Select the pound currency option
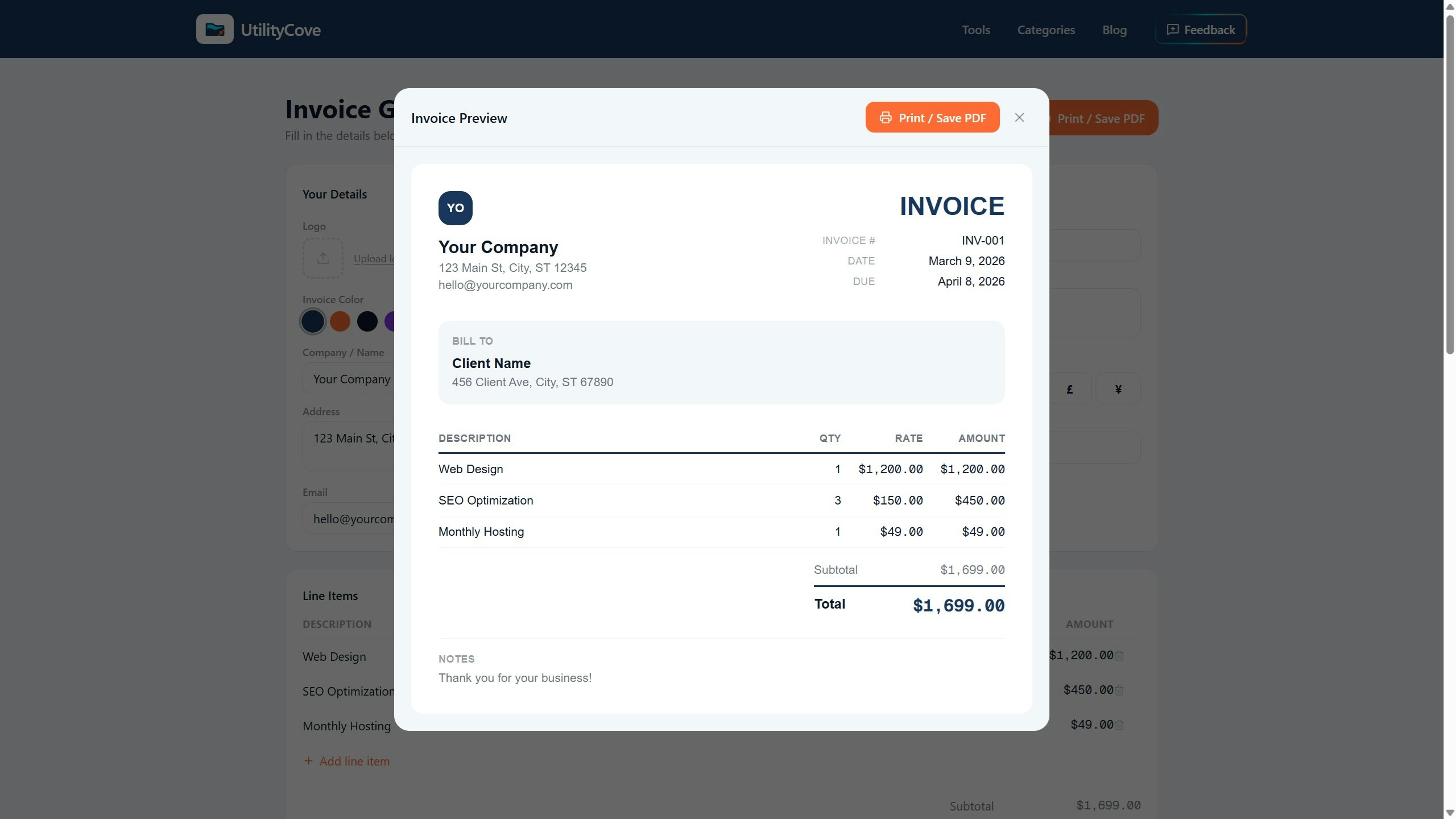1456x819 pixels. (x=1070, y=389)
